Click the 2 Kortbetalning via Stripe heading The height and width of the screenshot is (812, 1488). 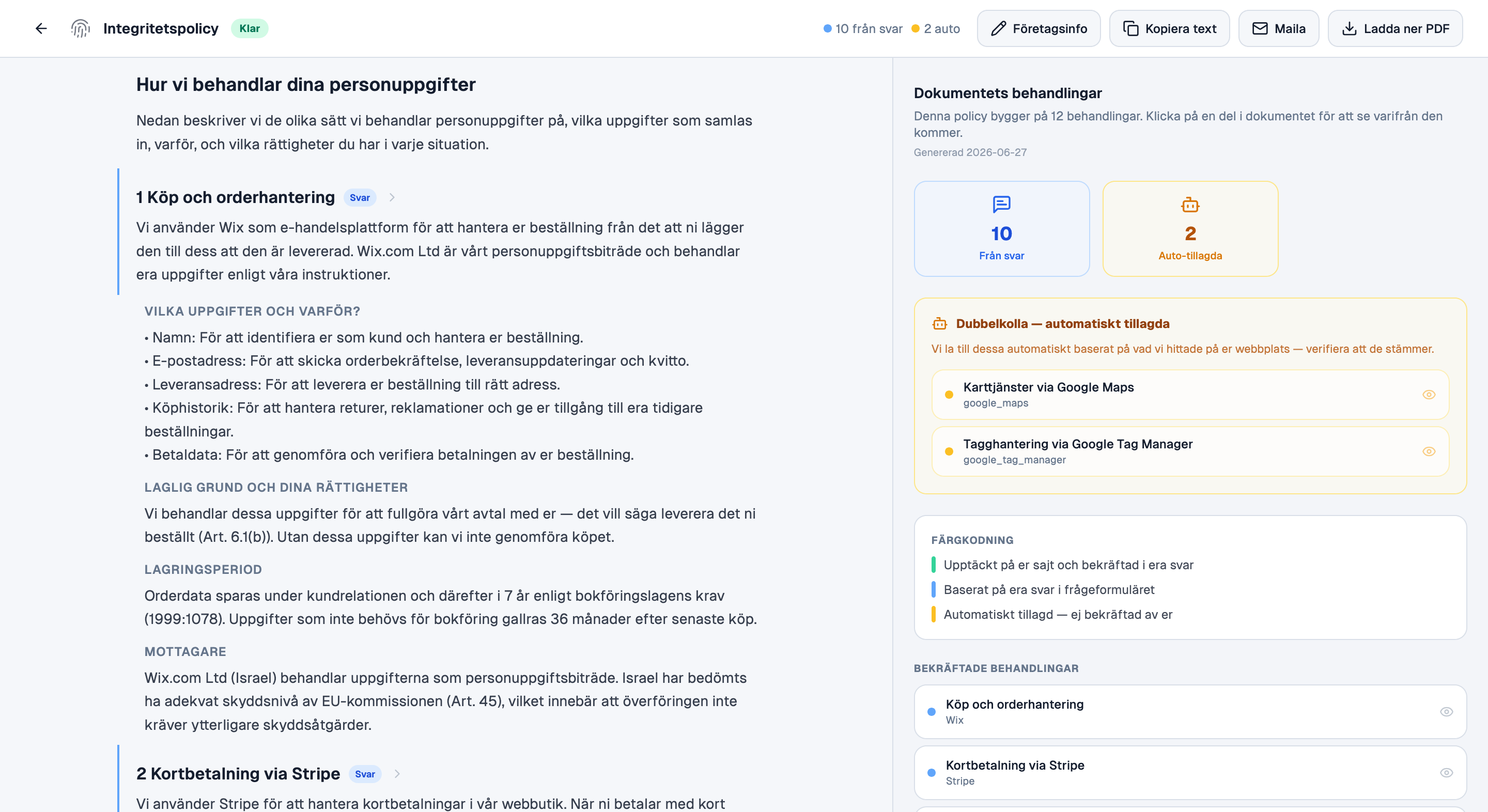(238, 774)
